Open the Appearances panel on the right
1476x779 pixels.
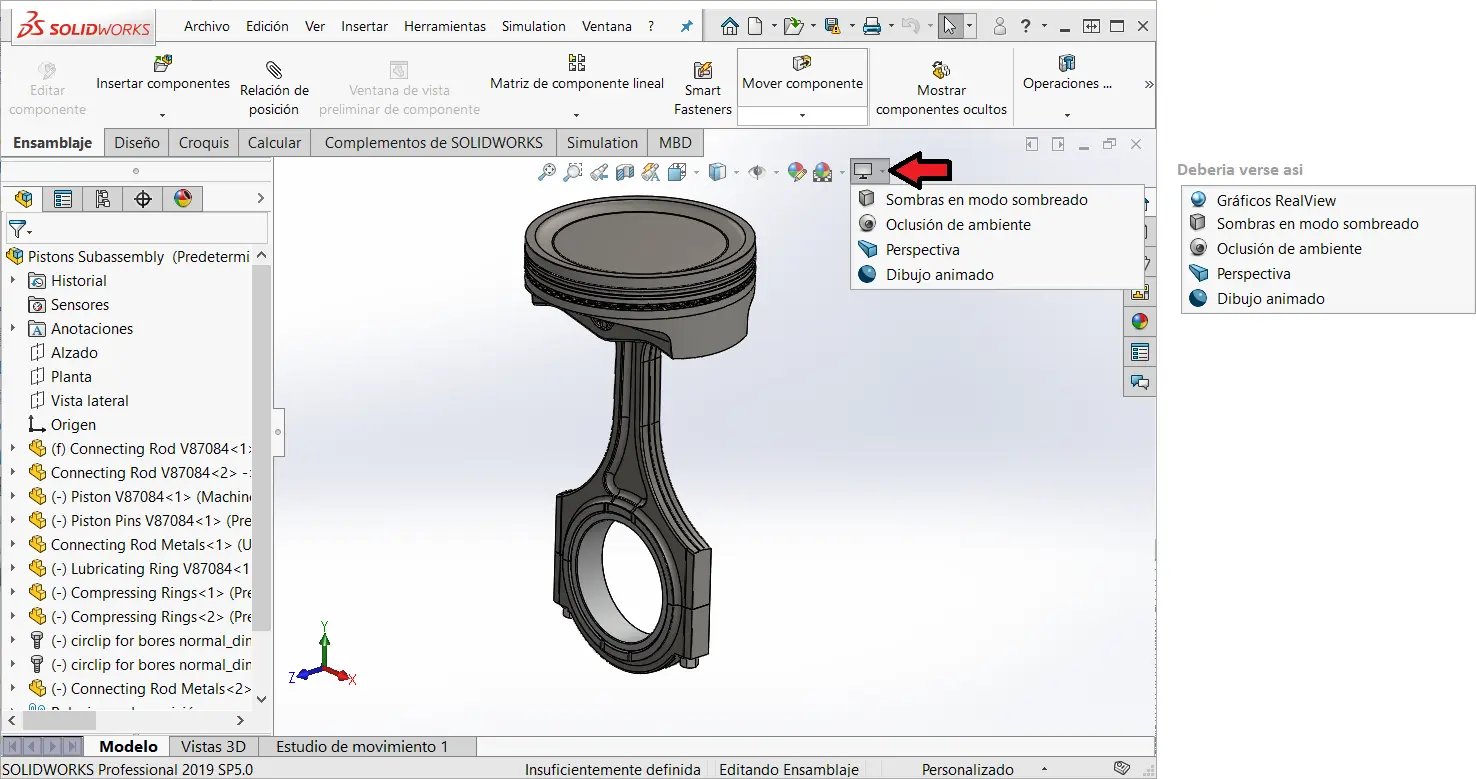pos(1139,321)
